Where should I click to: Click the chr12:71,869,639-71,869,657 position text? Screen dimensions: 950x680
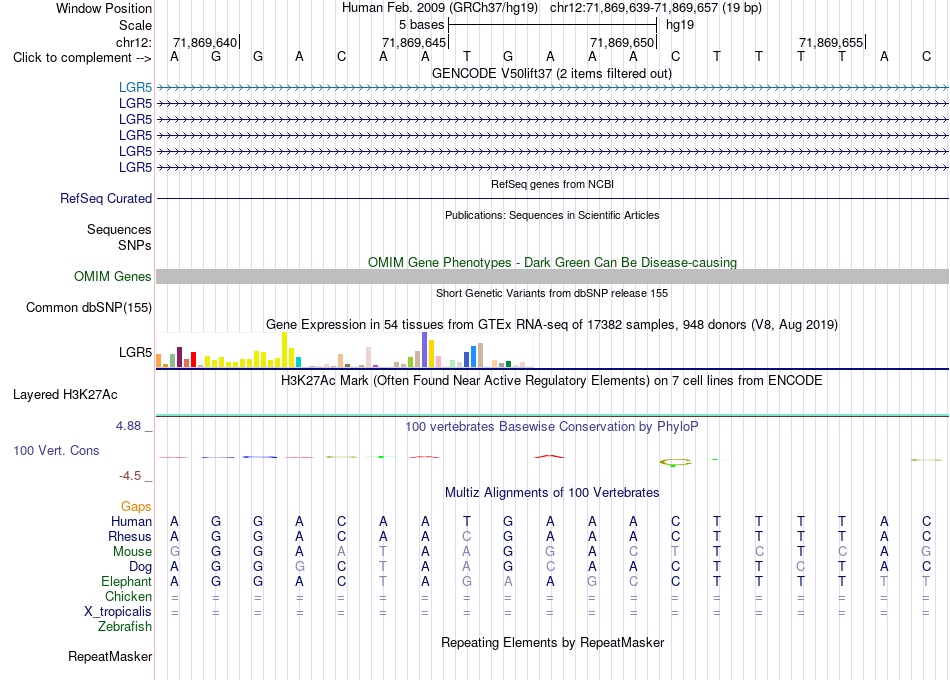click(x=656, y=8)
